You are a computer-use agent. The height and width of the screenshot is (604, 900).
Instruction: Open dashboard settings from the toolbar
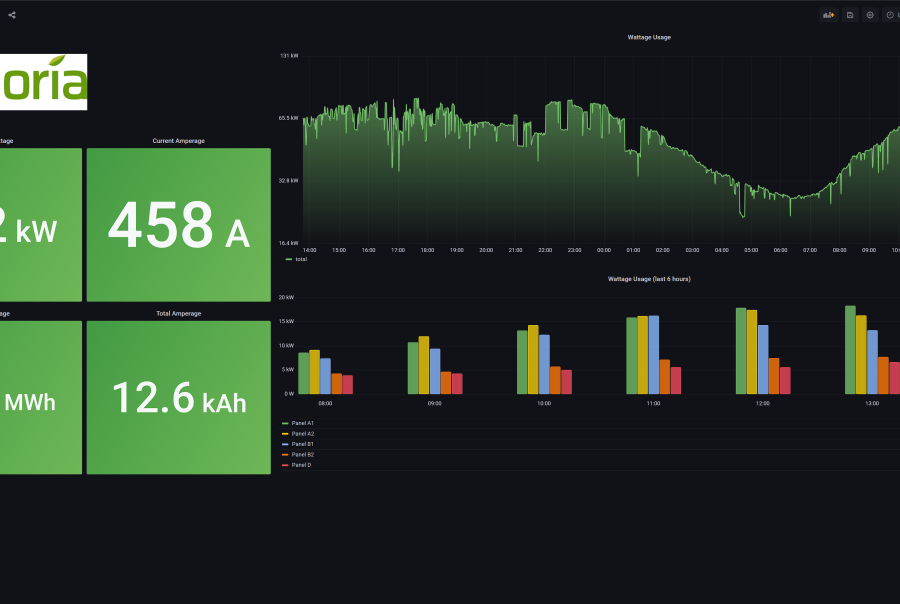coord(870,15)
